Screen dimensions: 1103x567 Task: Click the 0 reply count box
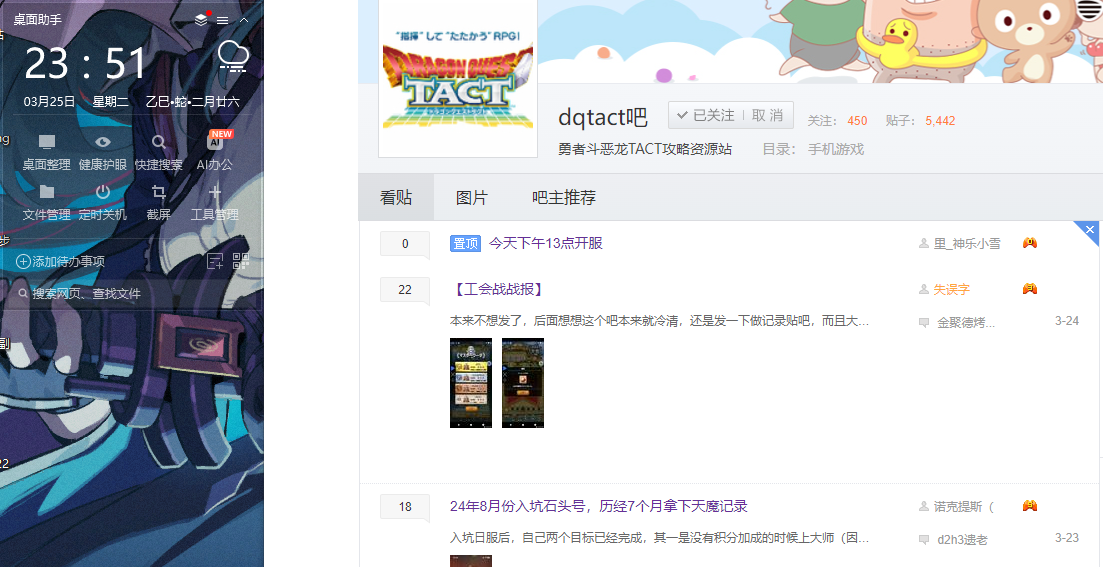coord(404,244)
